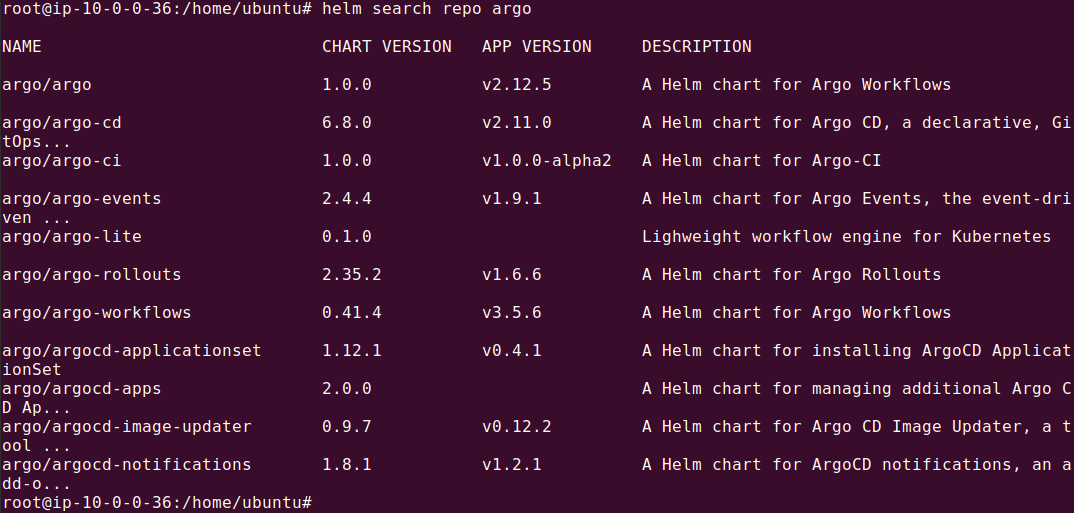Click the DESCRIPTION column header
1074x513 pixels.
click(696, 47)
